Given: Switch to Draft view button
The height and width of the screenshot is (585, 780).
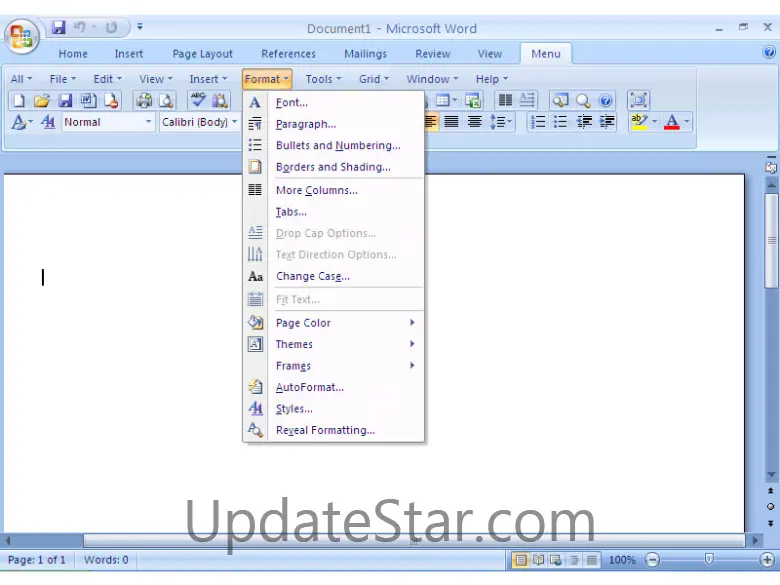Looking at the screenshot, I should click(591, 560).
